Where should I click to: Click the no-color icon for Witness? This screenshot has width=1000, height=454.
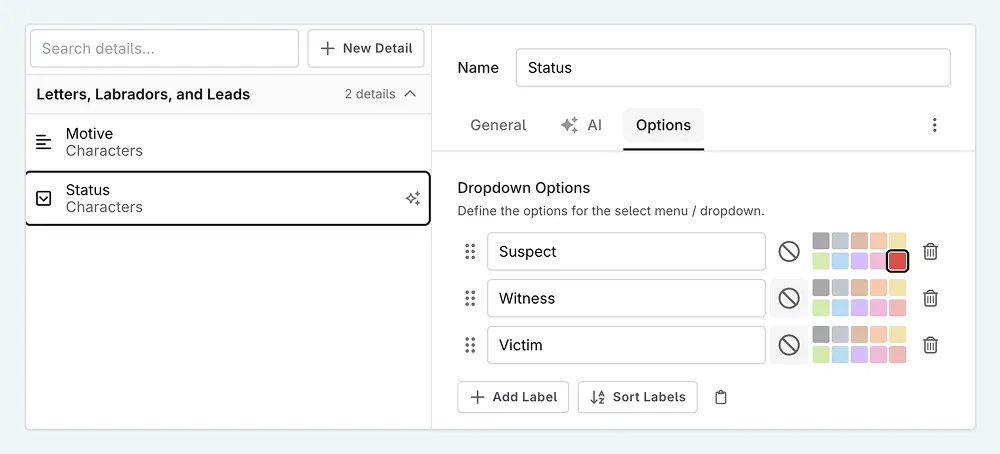pyautogui.click(x=789, y=298)
